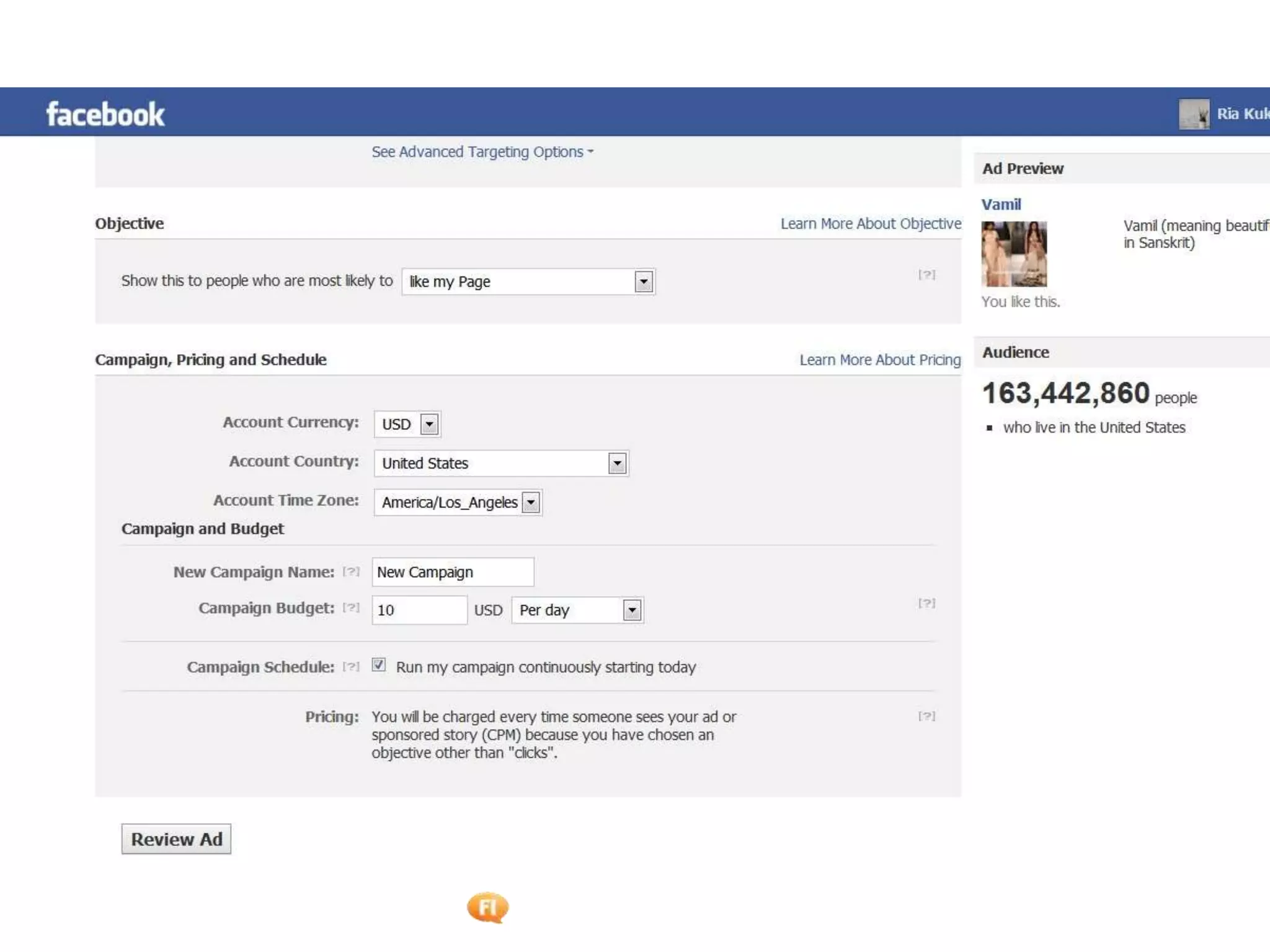The image size is (1270, 952).
Task: Click the orange FI speech bubble icon
Action: pos(488,908)
